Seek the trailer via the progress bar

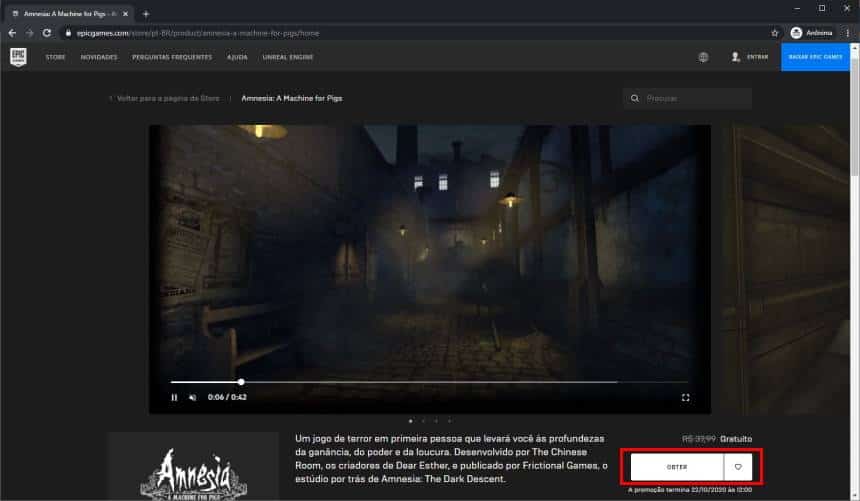tap(429, 382)
